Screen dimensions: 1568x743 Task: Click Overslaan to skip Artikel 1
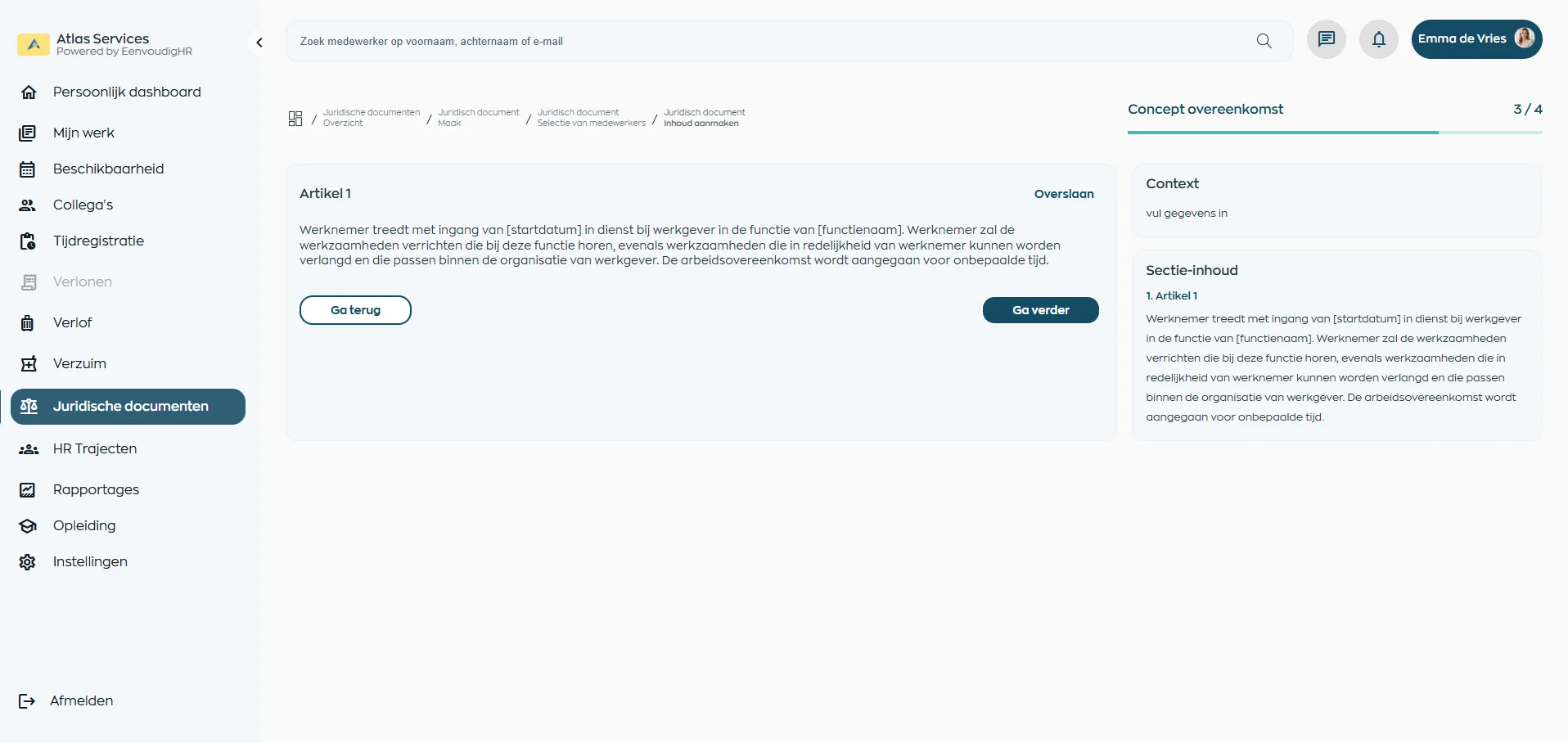pos(1063,194)
